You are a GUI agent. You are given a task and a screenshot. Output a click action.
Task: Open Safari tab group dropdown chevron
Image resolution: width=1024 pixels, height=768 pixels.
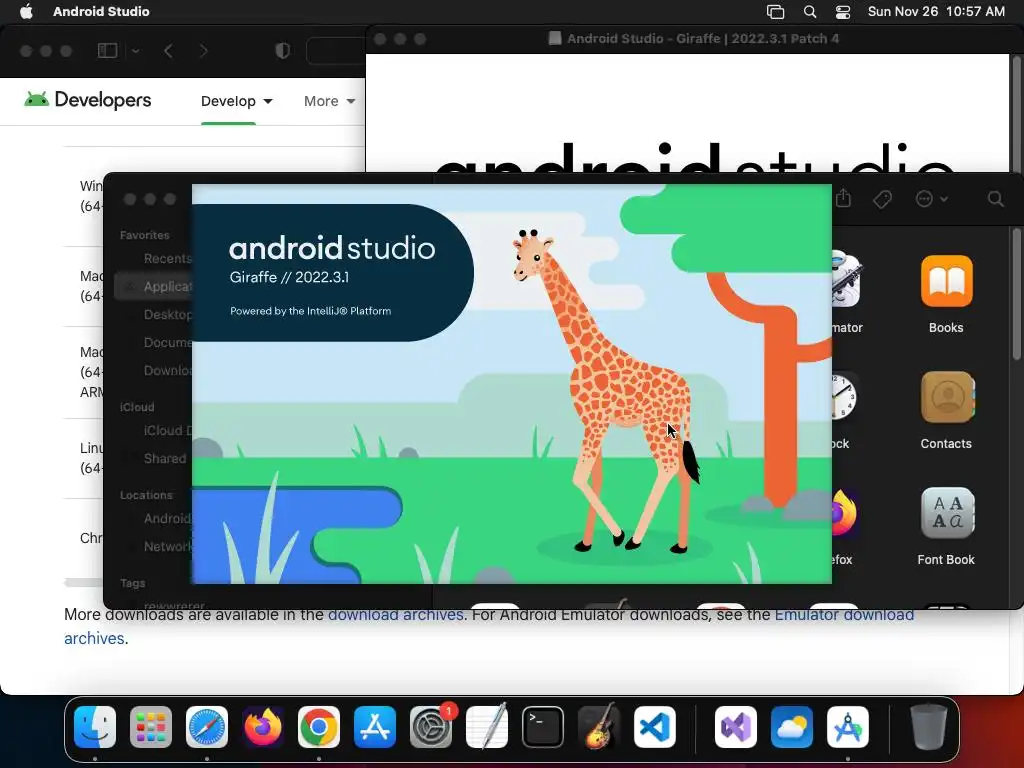click(135, 51)
